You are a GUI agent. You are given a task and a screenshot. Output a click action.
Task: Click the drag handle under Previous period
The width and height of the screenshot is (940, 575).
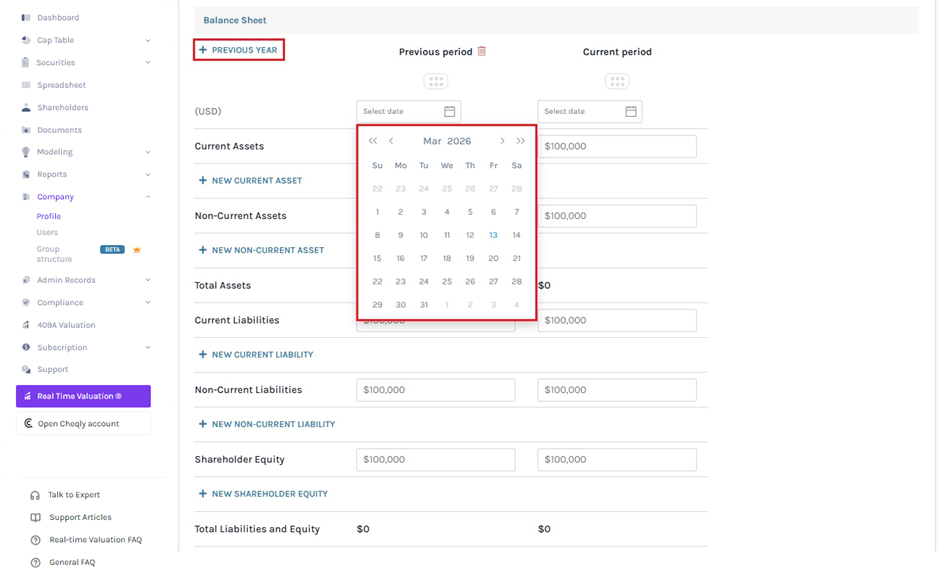point(436,81)
